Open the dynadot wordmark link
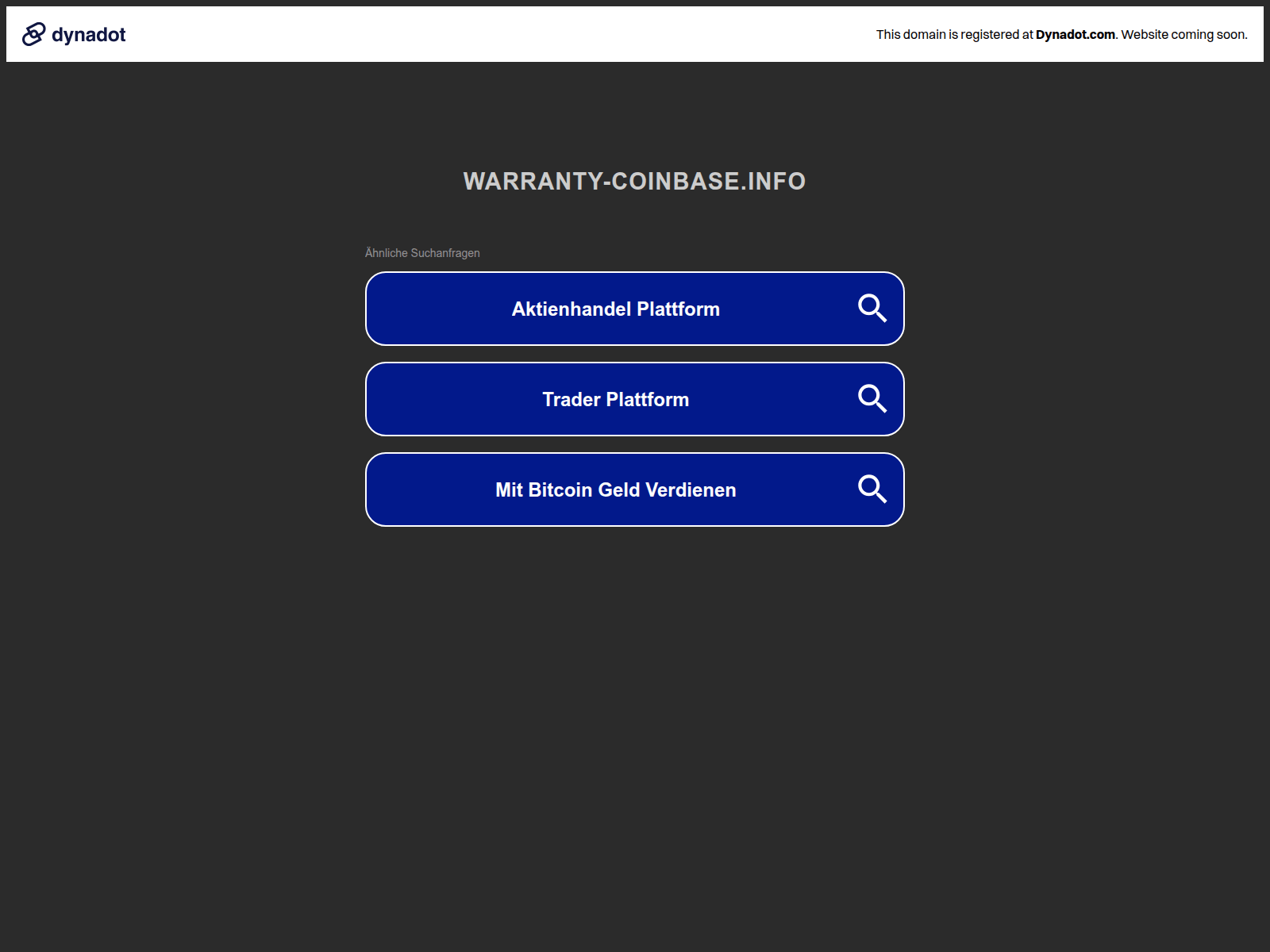This screenshot has width=1270, height=952. click(88, 35)
